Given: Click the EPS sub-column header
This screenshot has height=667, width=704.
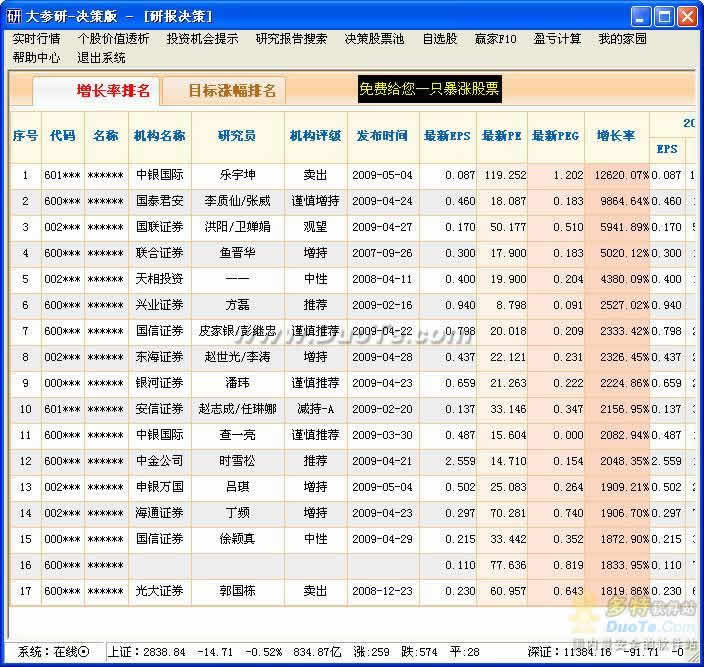Looking at the screenshot, I should point(667,149).
